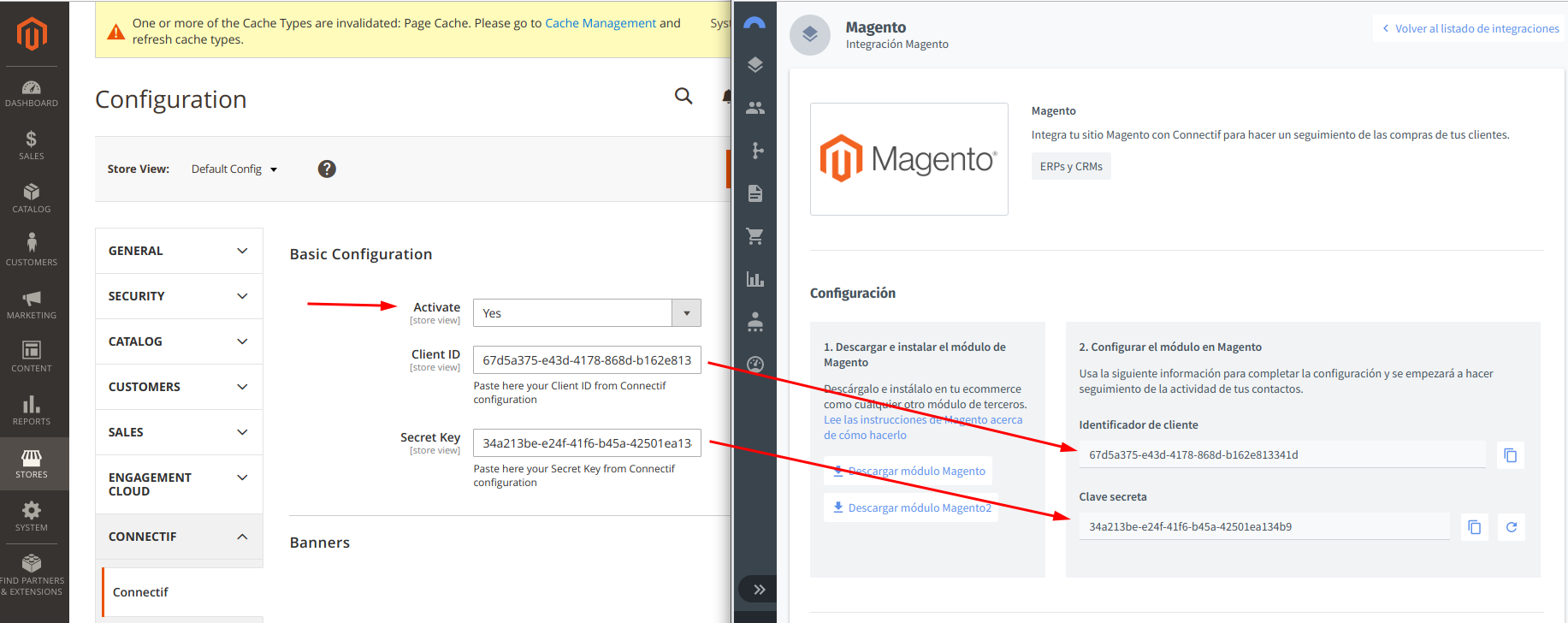Viewport: 1568px width, 623px height.
Task: Click the help question mark next to Store View
Action: (x=327, y=169)
